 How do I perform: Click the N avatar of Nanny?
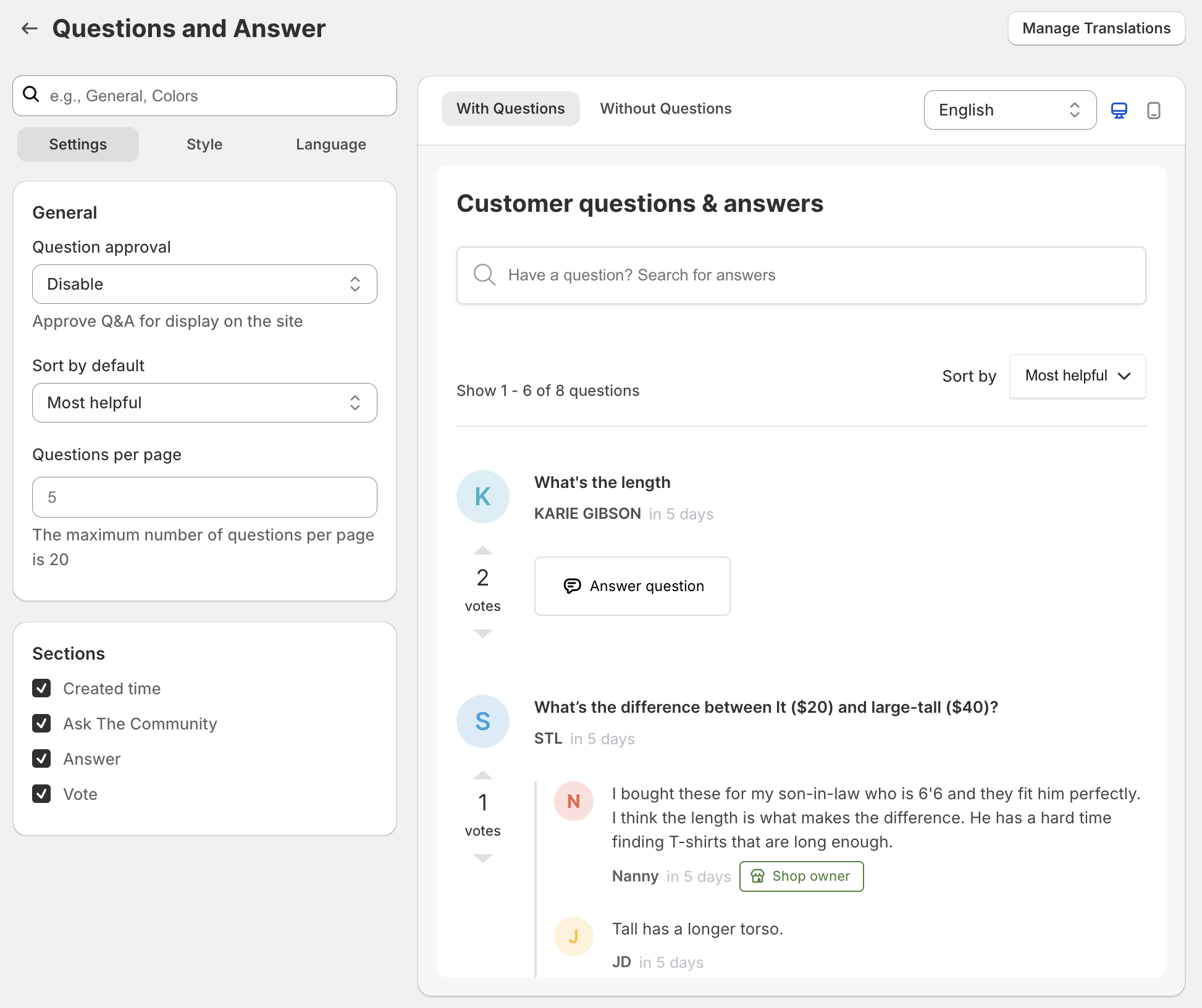click(x=574, y=801)
